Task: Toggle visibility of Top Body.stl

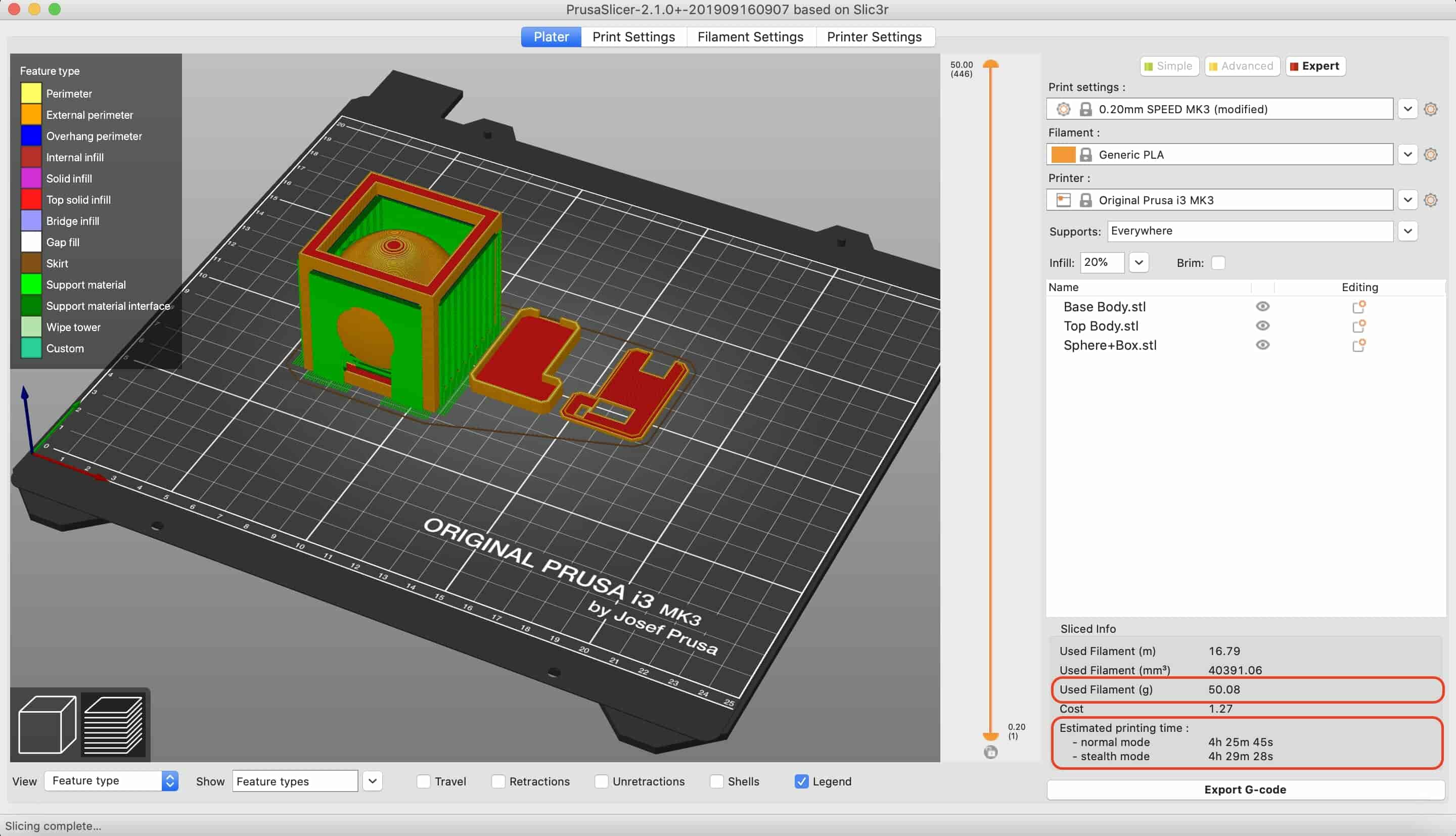Action: coord(1262,326)
